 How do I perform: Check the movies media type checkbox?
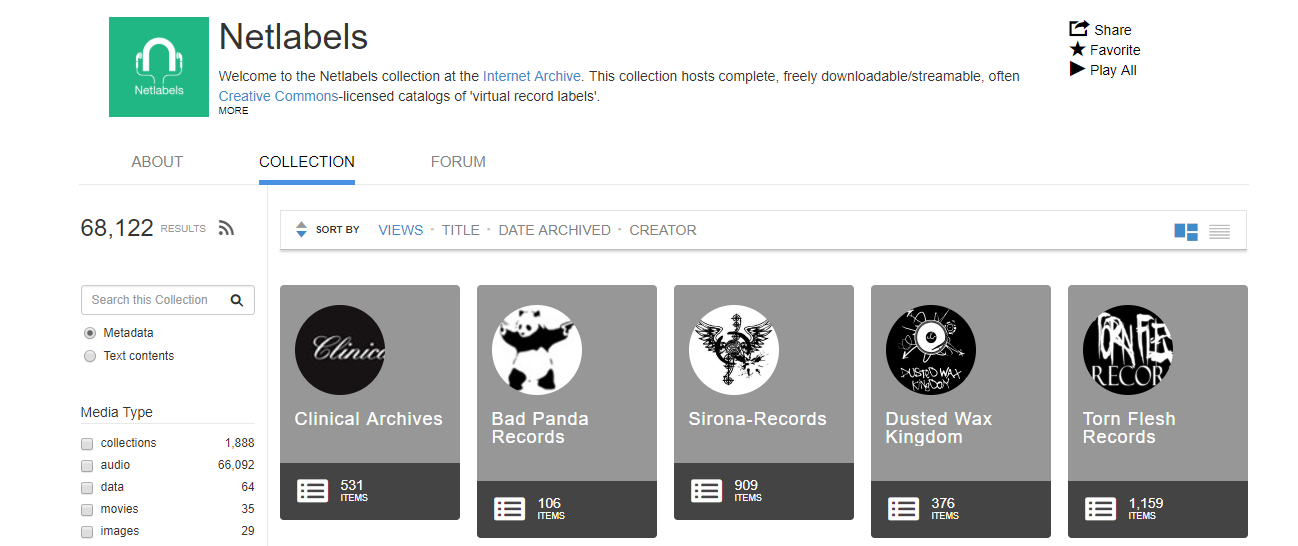[x=87, y=509]
